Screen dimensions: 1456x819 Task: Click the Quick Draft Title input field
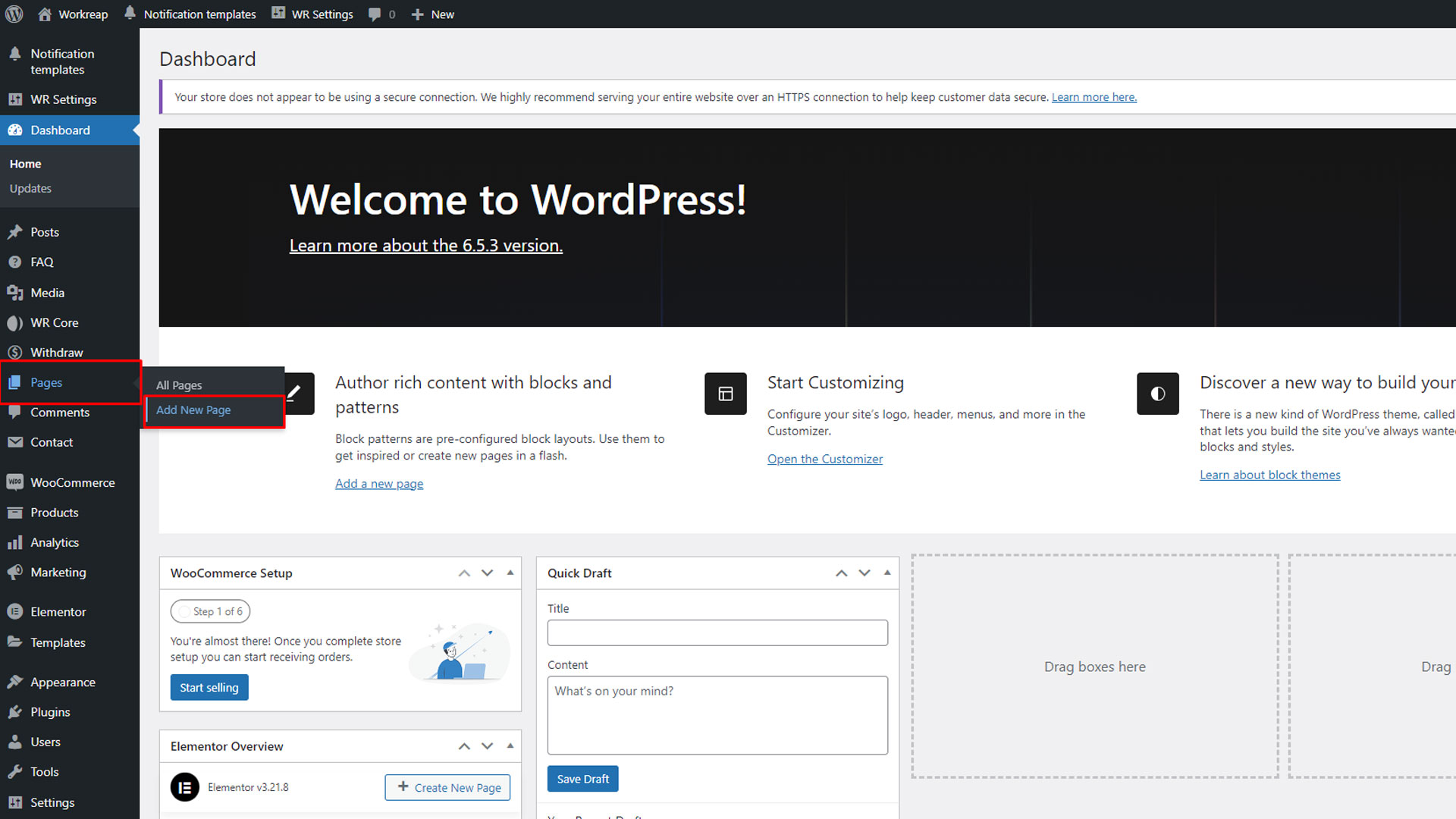pos(717,632)
